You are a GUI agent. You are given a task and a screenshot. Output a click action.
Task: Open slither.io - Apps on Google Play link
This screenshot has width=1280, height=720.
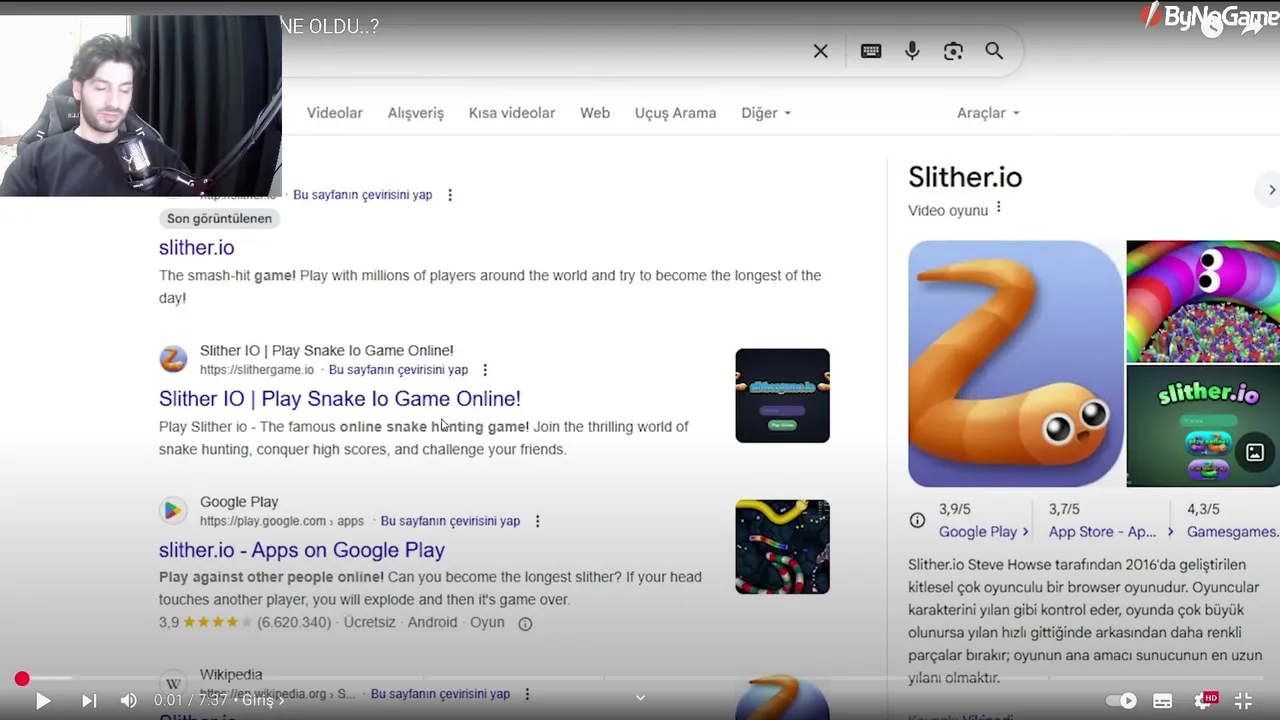pyautogui.click(x=302, y=549)
